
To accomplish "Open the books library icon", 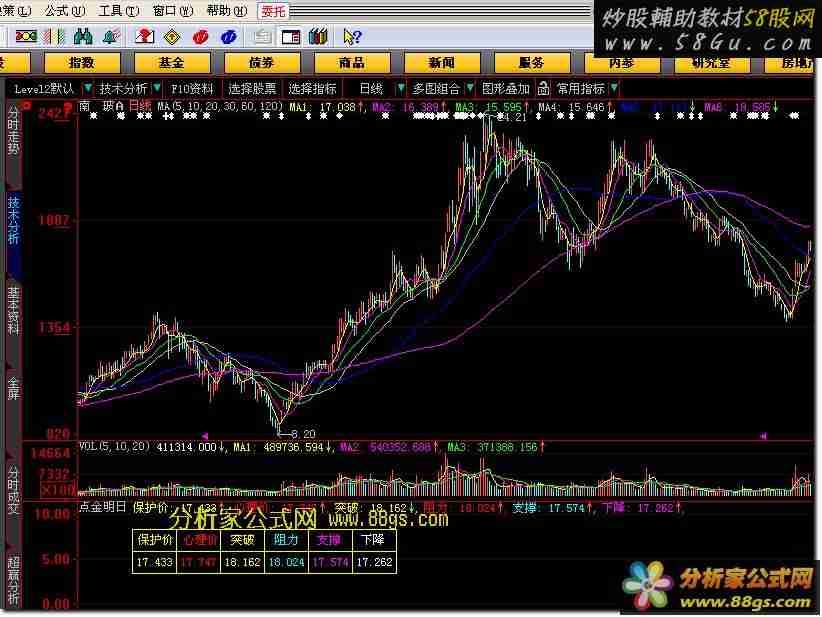I will click(318, 37).
